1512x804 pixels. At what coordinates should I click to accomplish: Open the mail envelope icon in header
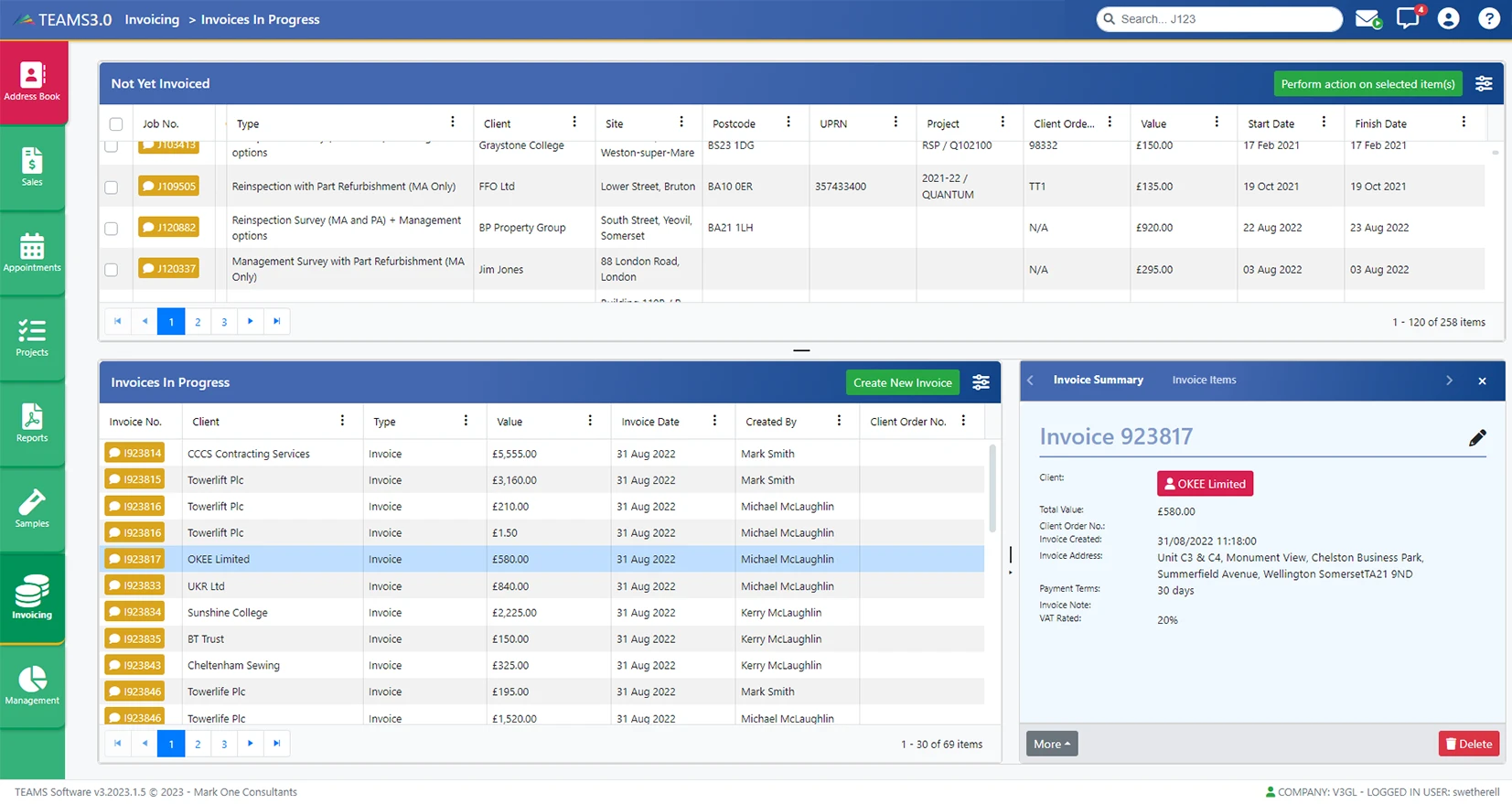[1367, 19]
